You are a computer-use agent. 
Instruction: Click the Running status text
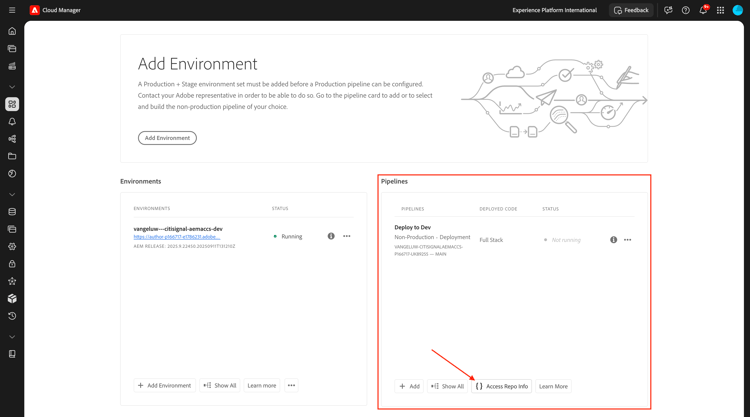point(292,237)
